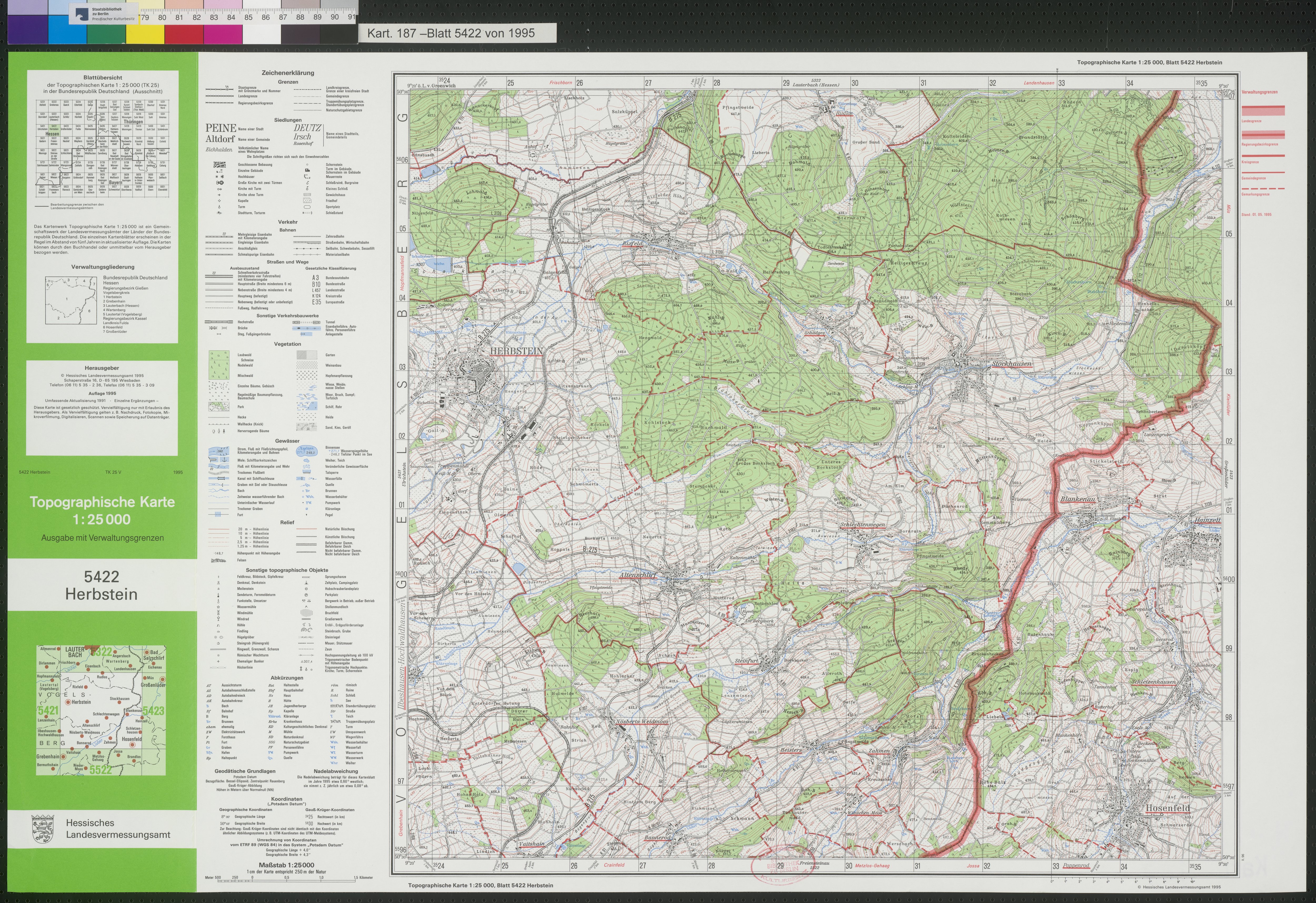Click the number 85 on the ruler

(248, 18)
